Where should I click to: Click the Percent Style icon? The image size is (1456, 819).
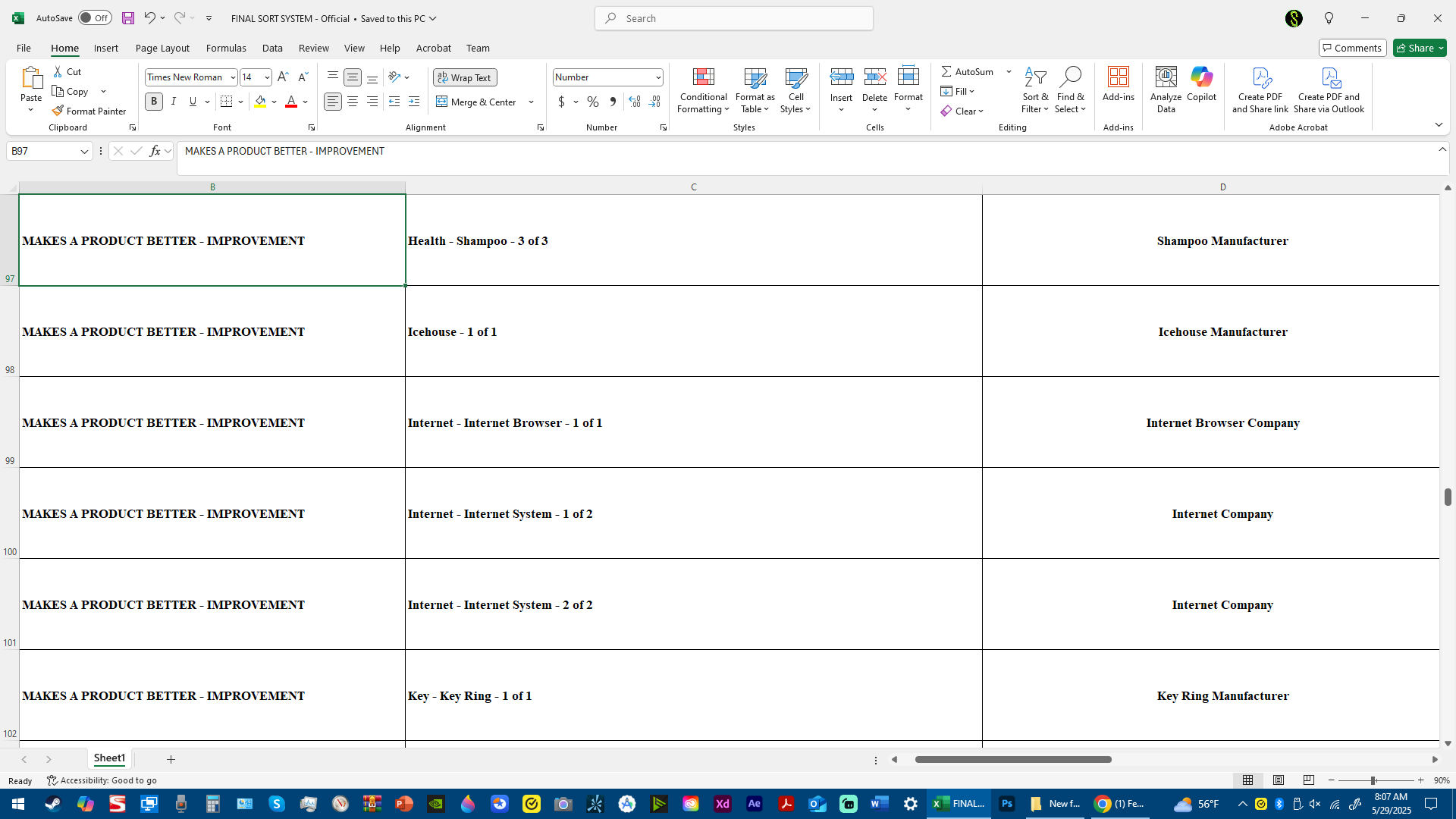592,102
